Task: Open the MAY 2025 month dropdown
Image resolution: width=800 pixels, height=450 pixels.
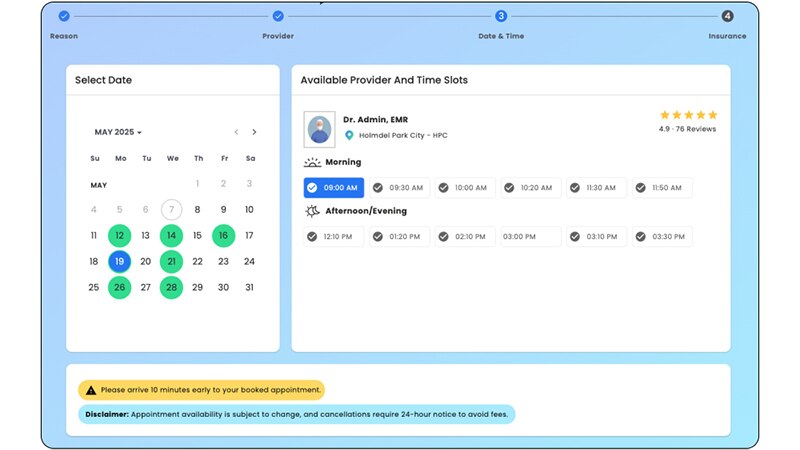Action: [118, 132]
